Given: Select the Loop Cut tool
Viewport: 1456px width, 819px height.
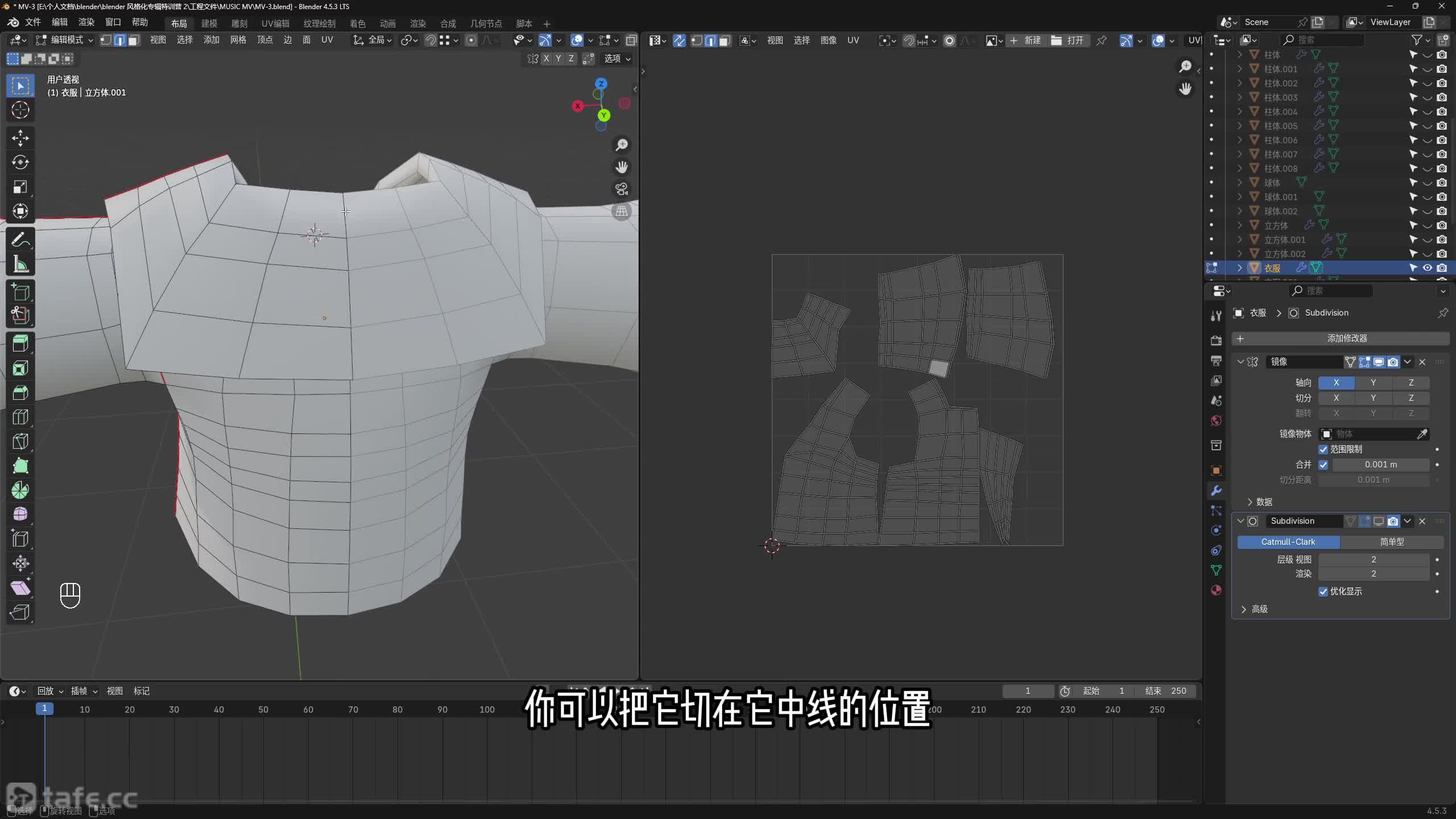Looking at the screenshot, I should click(20, 417).
